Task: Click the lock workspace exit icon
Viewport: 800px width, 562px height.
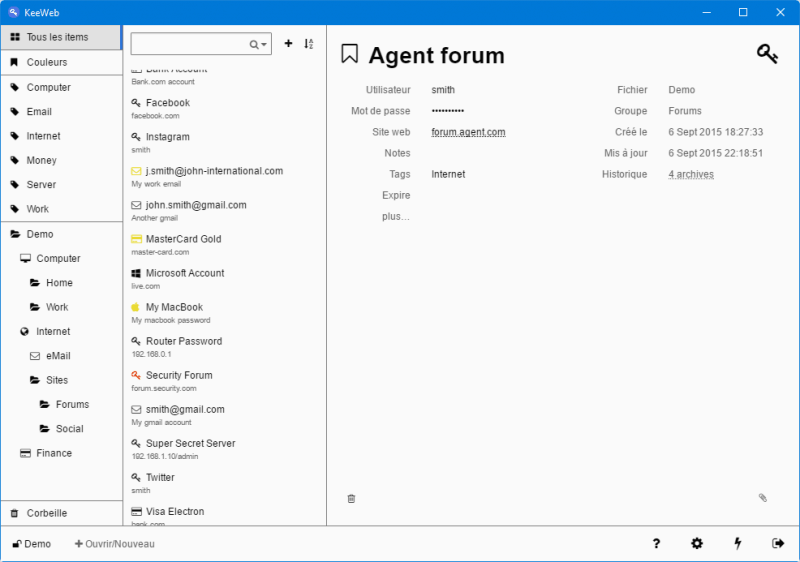Action: [x=778, y=544]
